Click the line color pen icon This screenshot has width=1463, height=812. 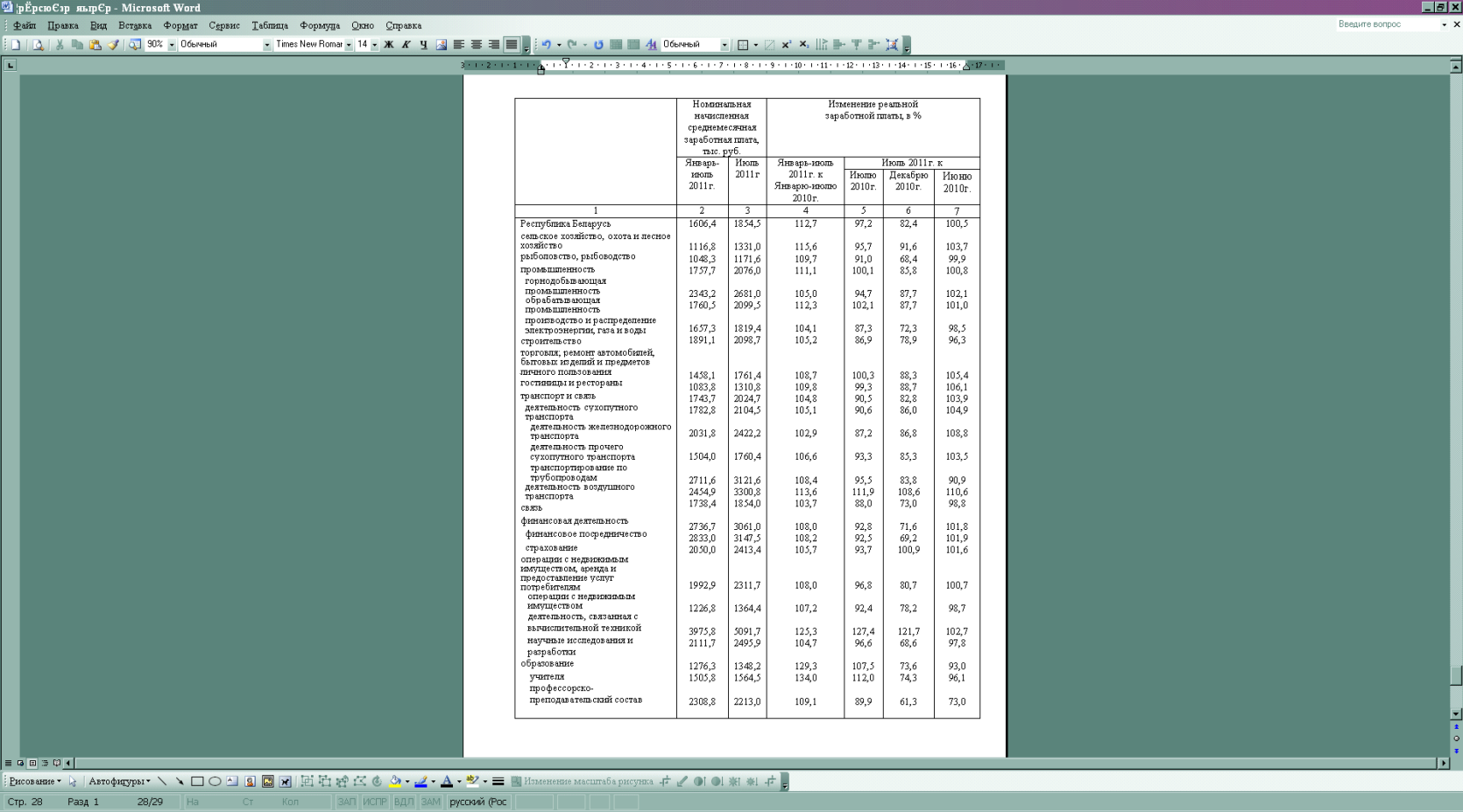coord(421,781)
